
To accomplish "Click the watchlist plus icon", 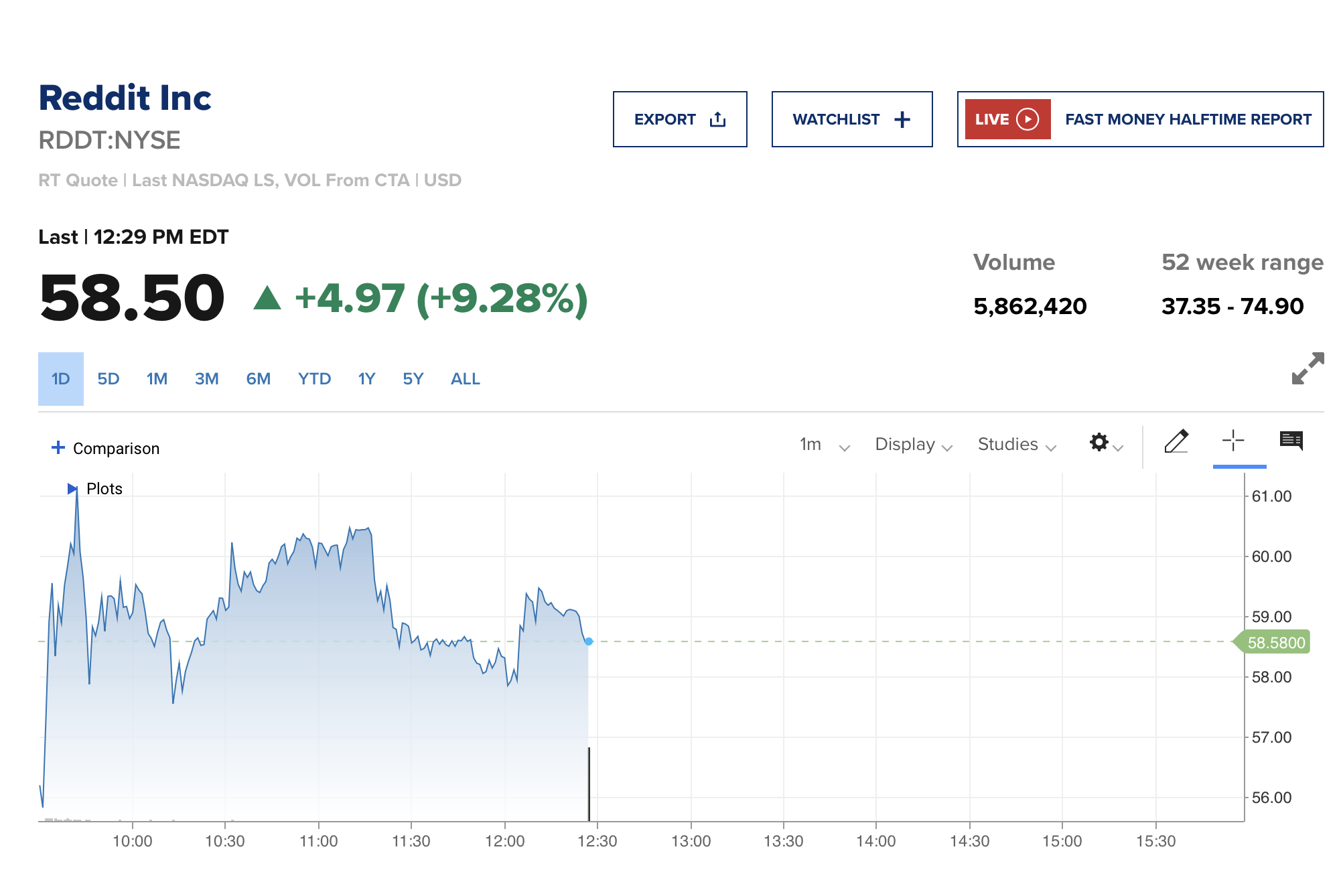I will click(x=902, y=119).
